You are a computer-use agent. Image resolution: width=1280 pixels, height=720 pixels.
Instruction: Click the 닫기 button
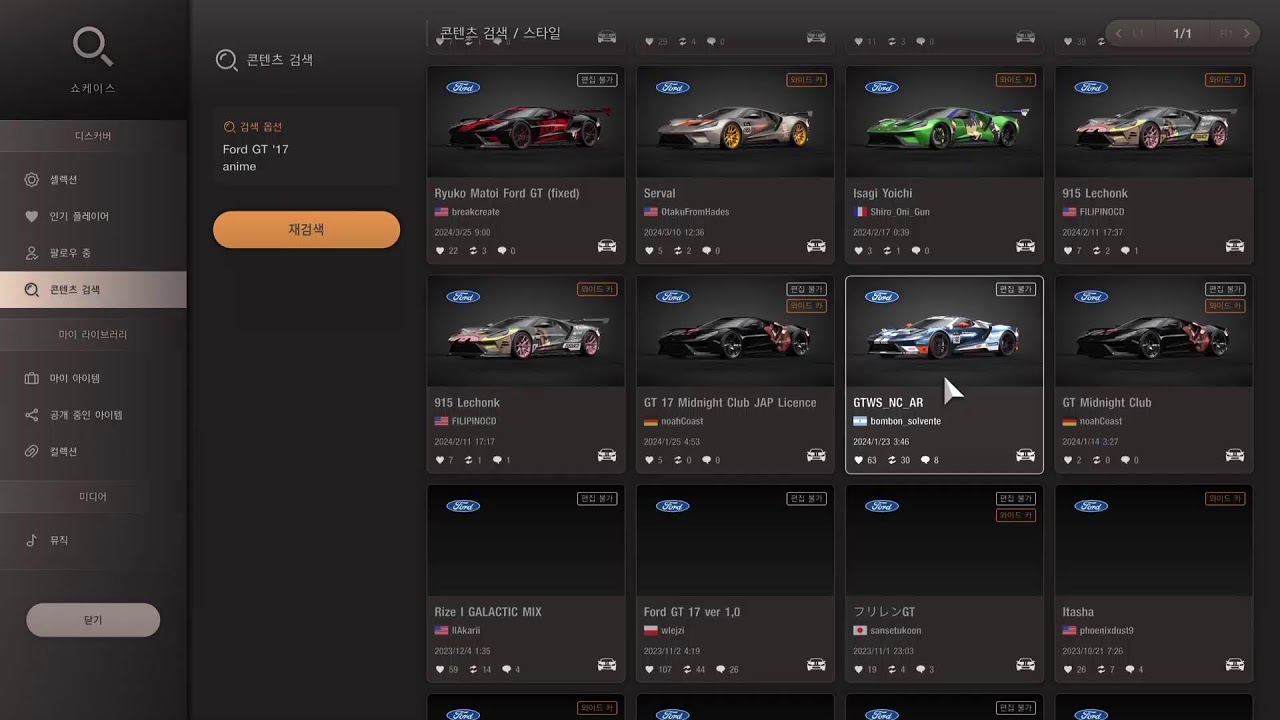93,620
